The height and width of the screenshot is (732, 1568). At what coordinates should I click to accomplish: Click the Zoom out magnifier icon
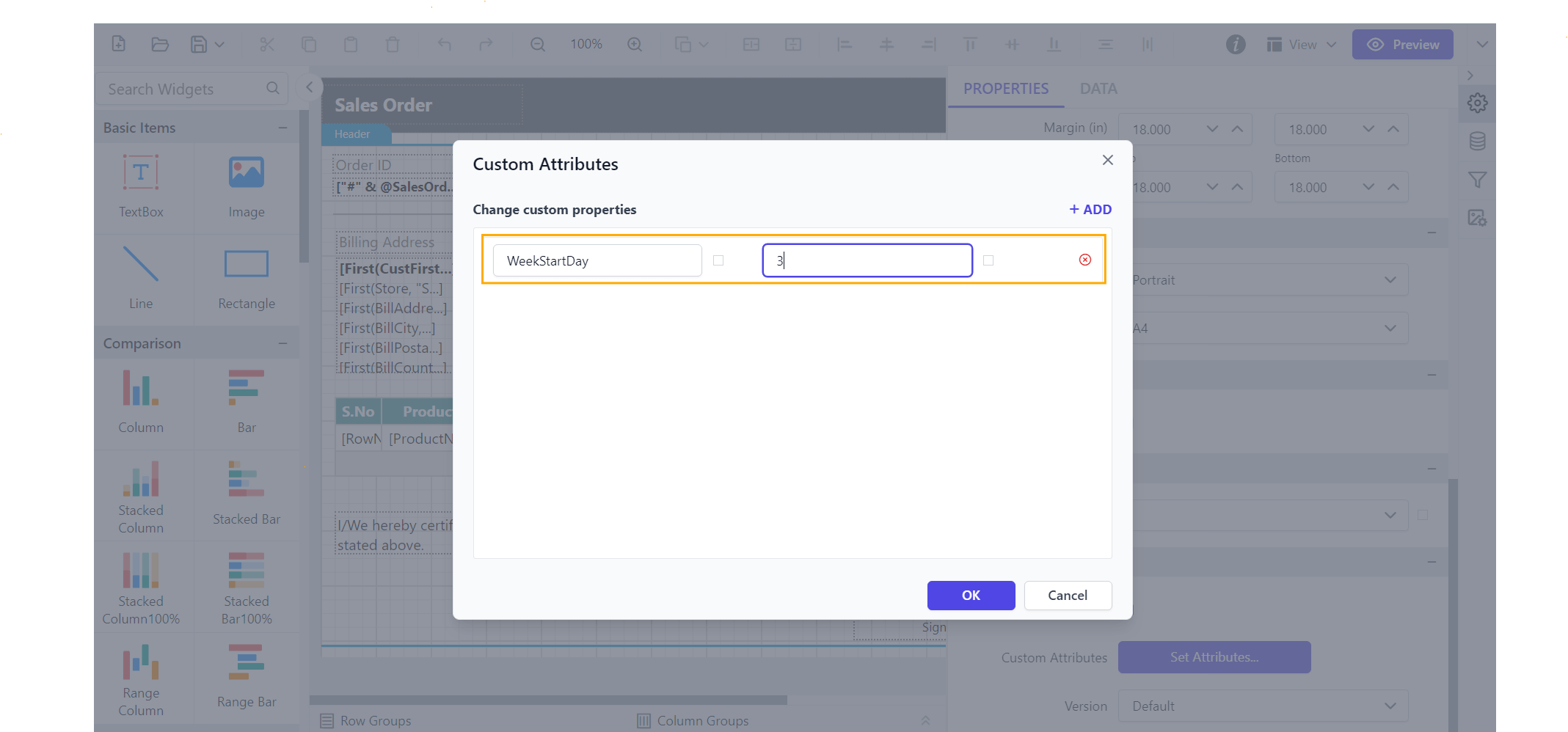click(537, 44)
